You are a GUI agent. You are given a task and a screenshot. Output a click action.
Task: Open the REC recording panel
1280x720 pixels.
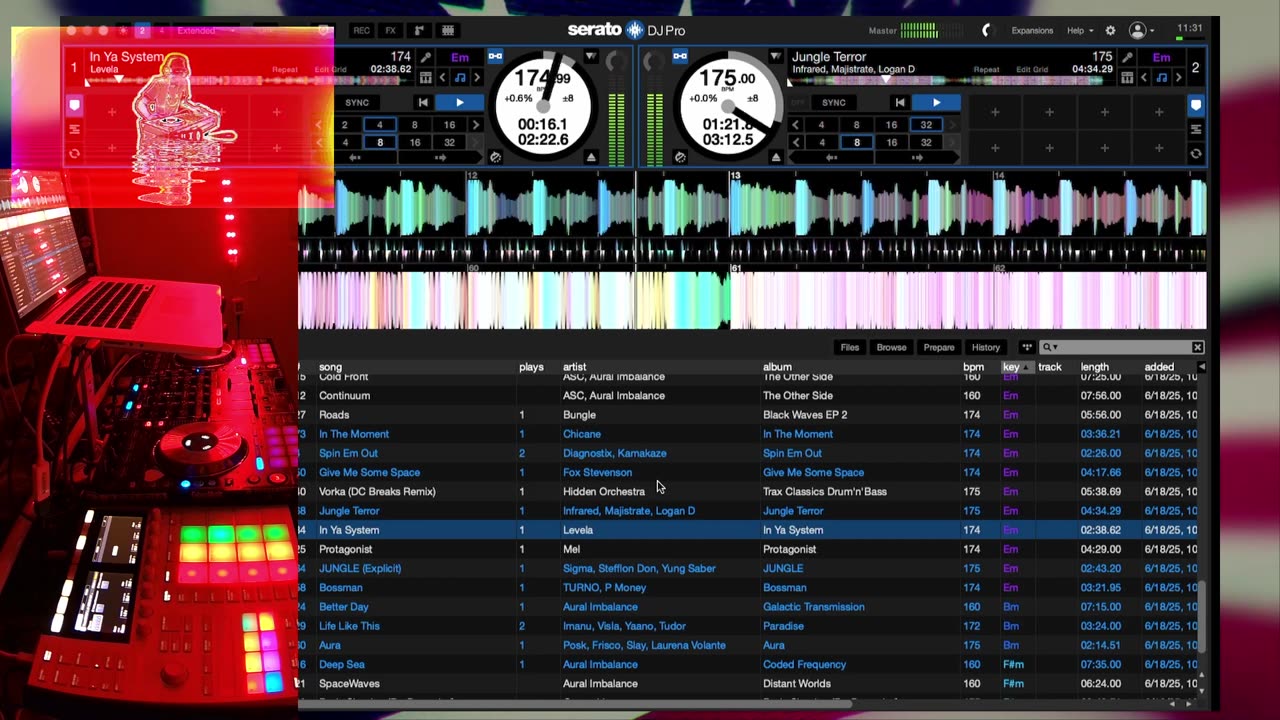tap(361, 30)
